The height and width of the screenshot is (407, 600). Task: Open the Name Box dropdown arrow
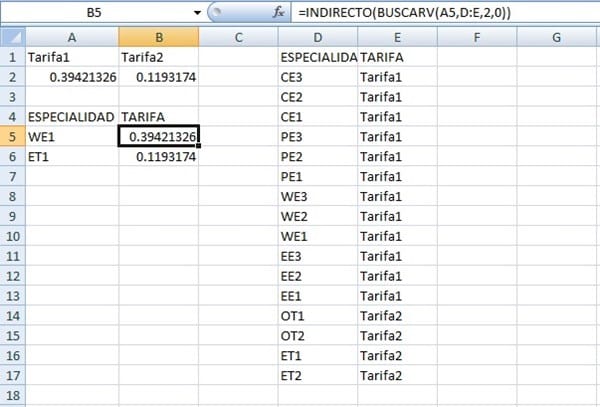pos(197,13)
